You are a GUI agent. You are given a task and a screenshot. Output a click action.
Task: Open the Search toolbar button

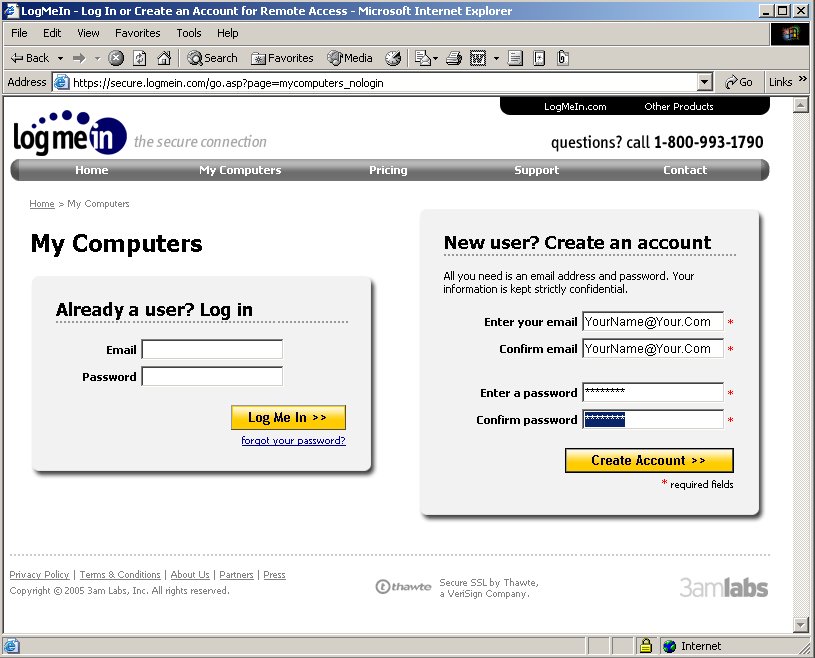point(212,58)
